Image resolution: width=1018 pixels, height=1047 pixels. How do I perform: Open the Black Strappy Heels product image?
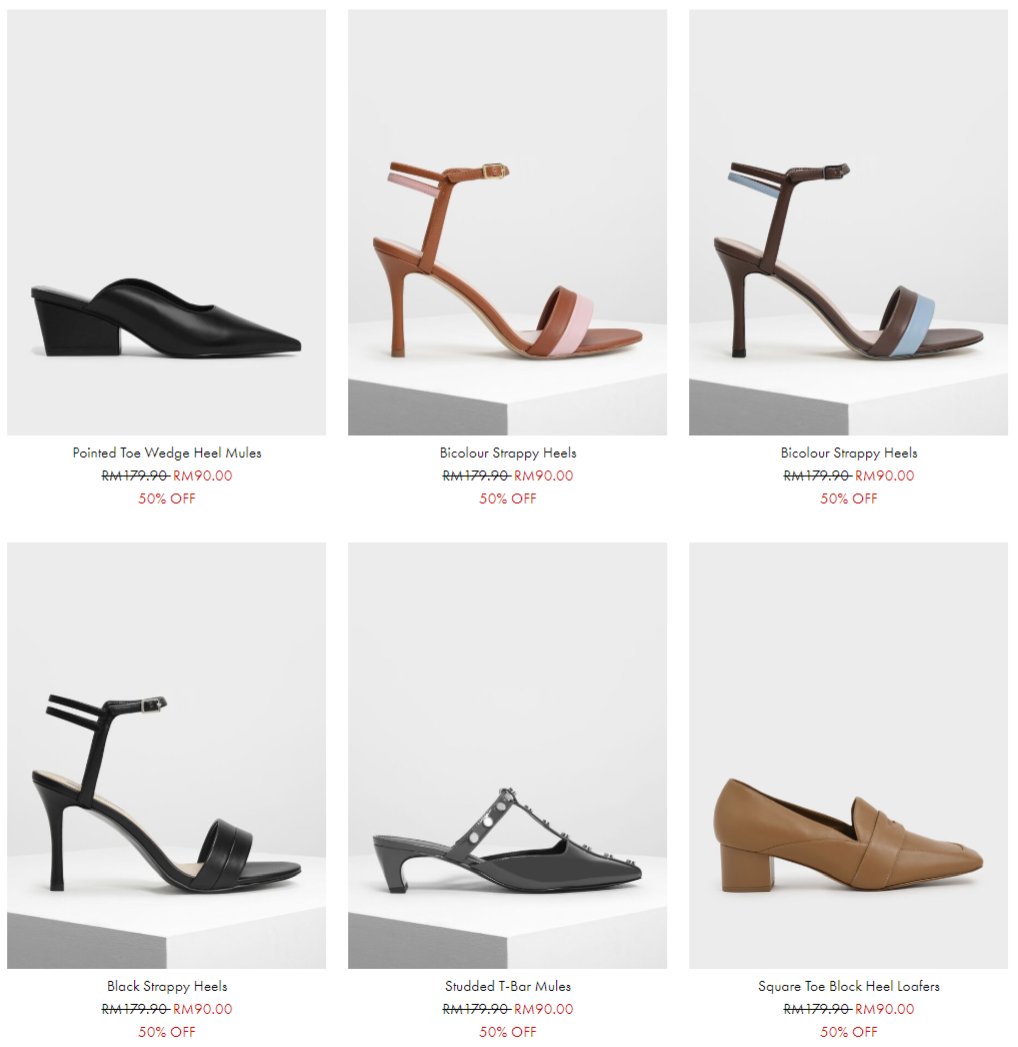pos(167,755)
